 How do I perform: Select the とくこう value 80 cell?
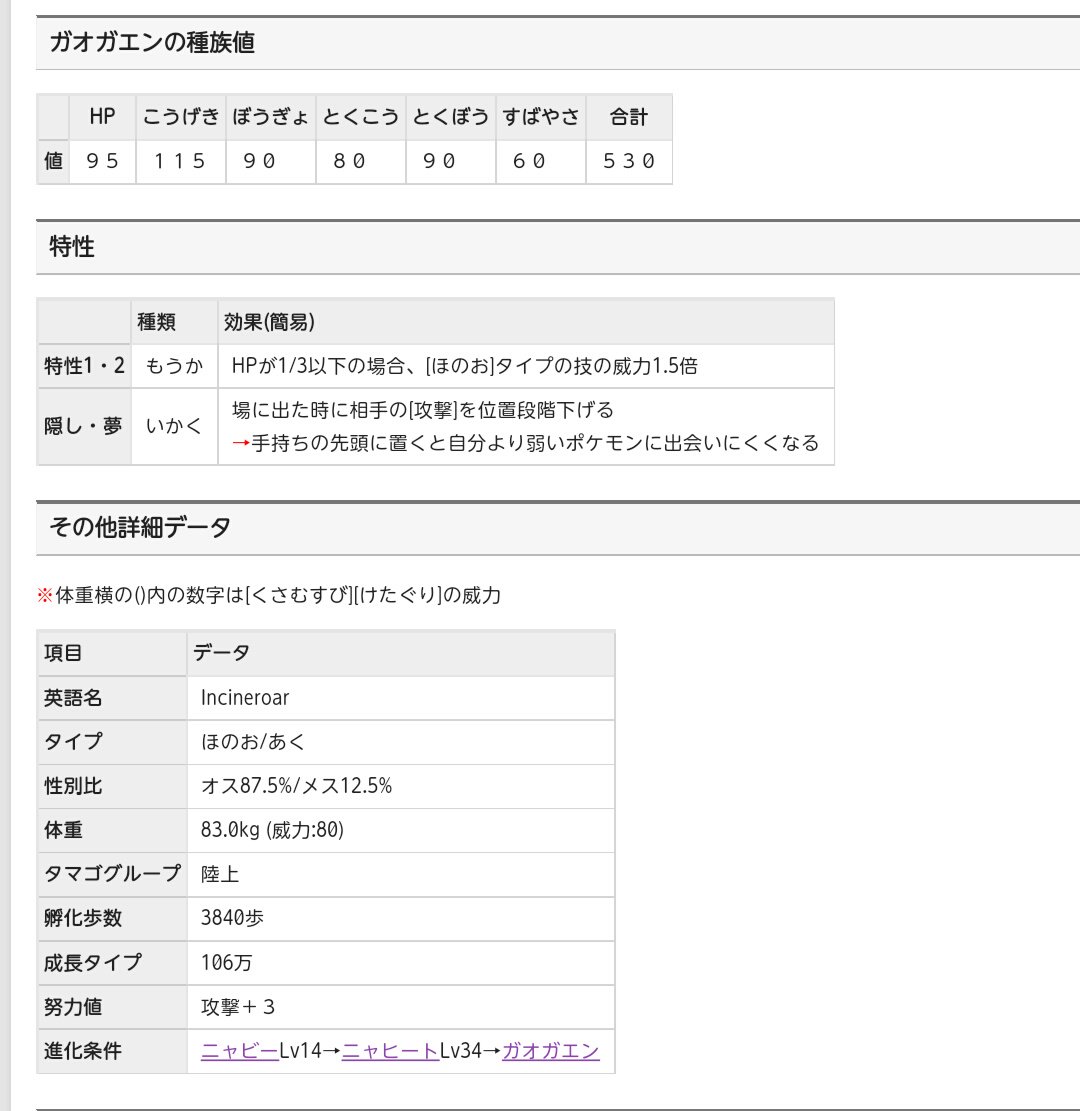click(x=361, y=162)
